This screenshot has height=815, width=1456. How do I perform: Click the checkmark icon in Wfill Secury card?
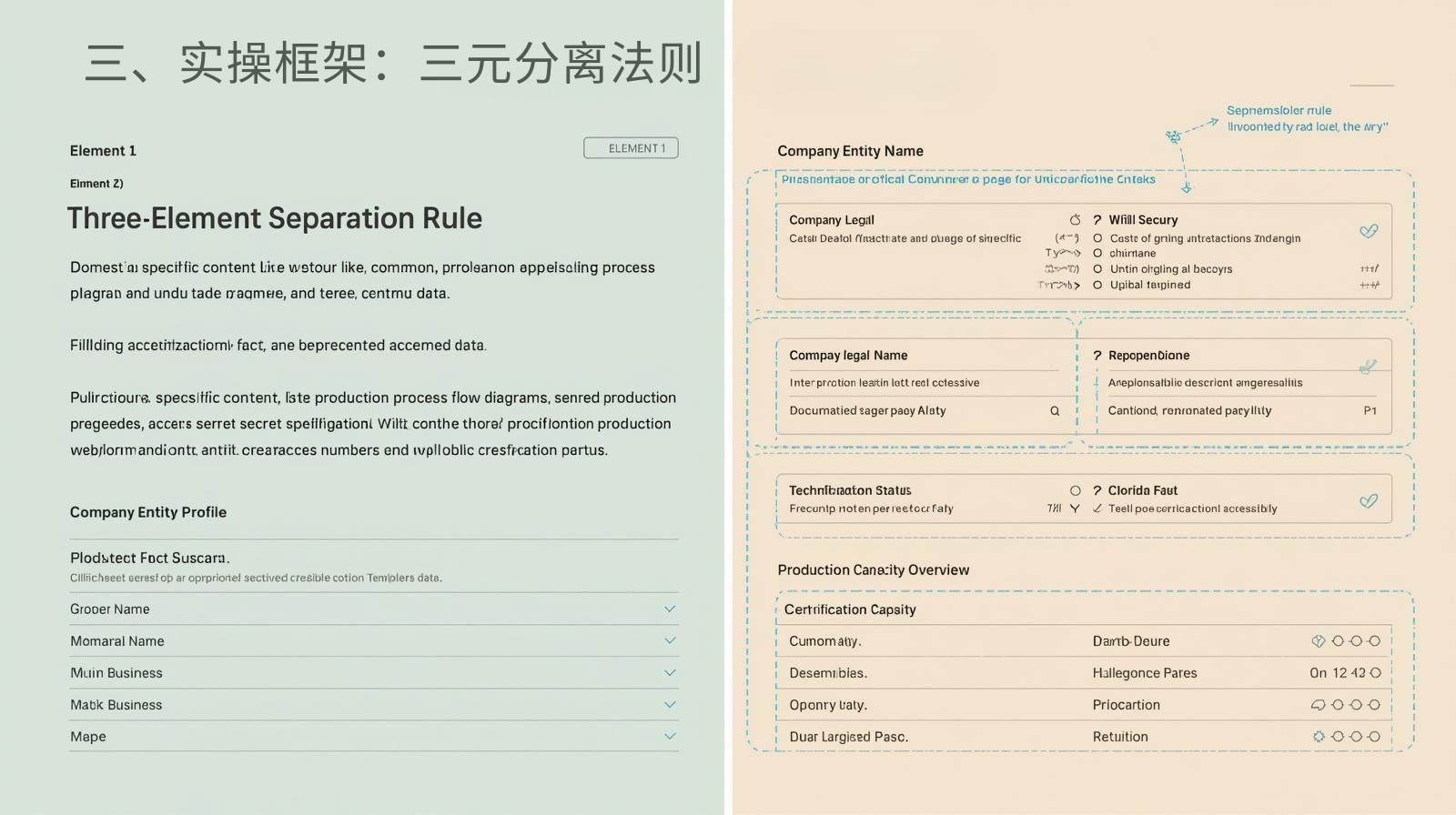pyautogui.click(x=1368, y=231)
